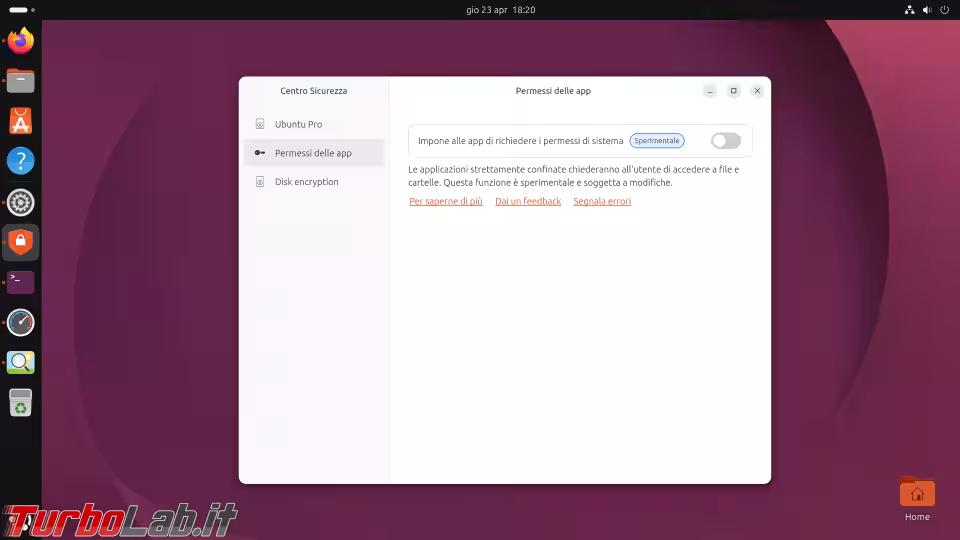960x540 pixels.
Task: Click the Security Center shield dock icon
Action: 20,242
